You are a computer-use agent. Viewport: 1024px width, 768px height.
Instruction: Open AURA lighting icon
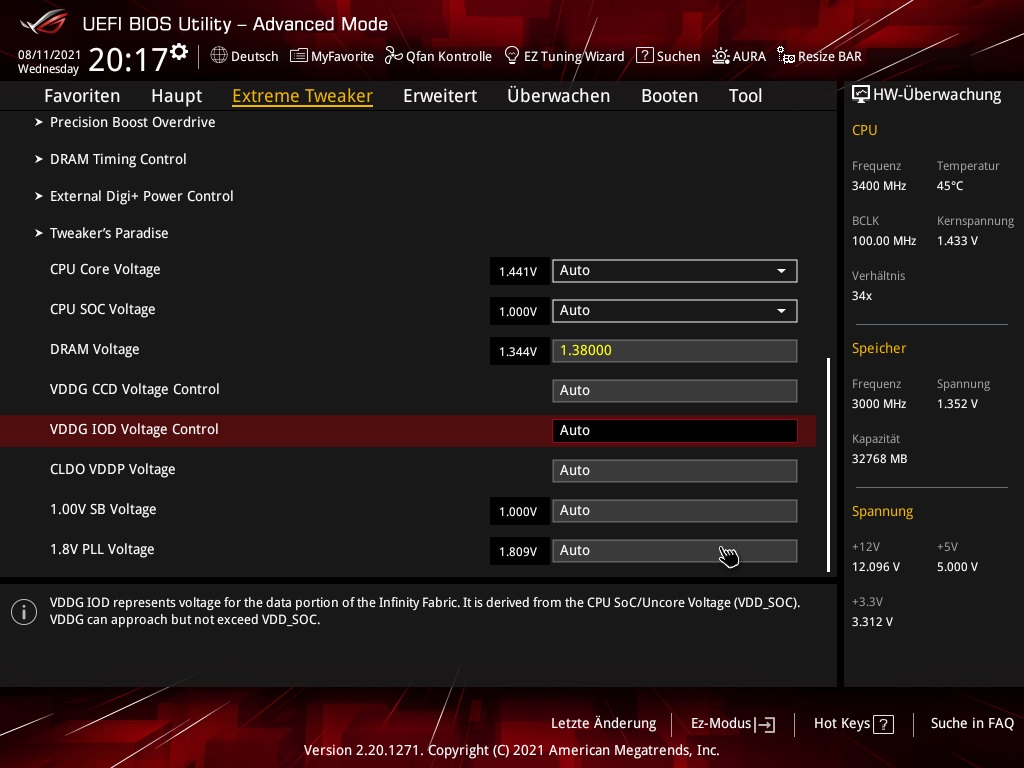coord(720,56)
